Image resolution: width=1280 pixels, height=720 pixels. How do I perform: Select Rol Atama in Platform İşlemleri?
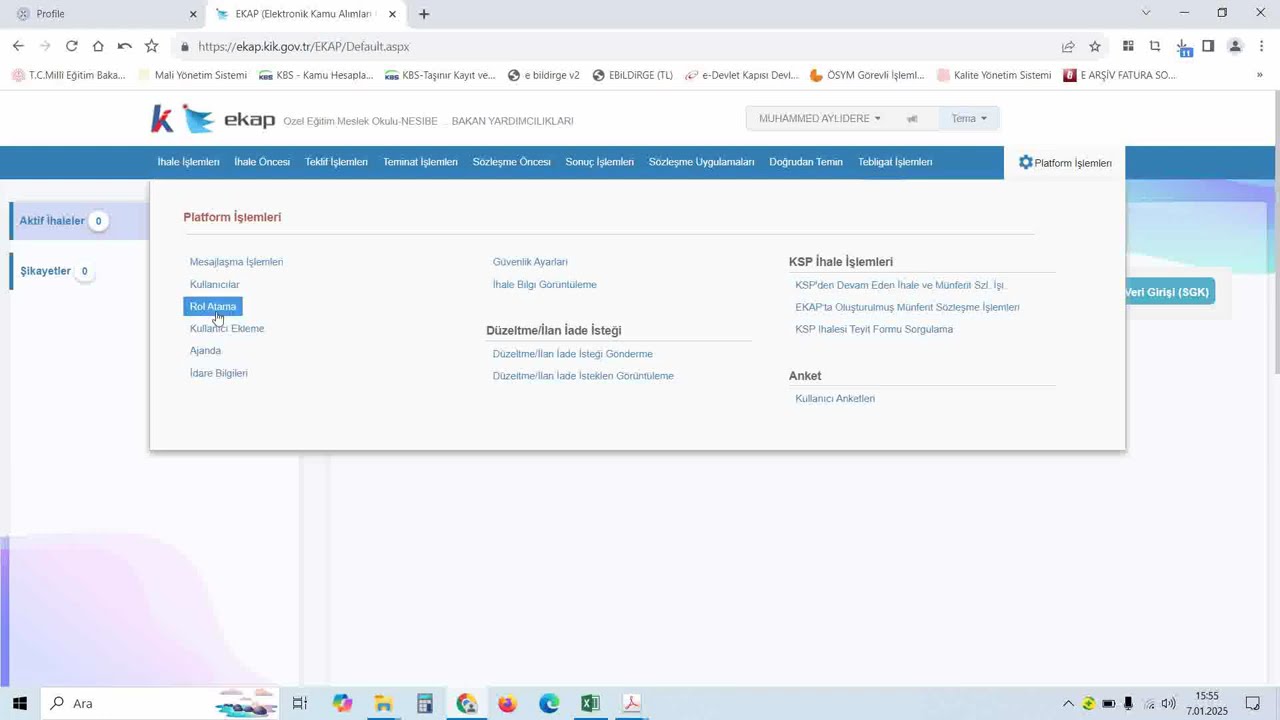coord(213,306)
